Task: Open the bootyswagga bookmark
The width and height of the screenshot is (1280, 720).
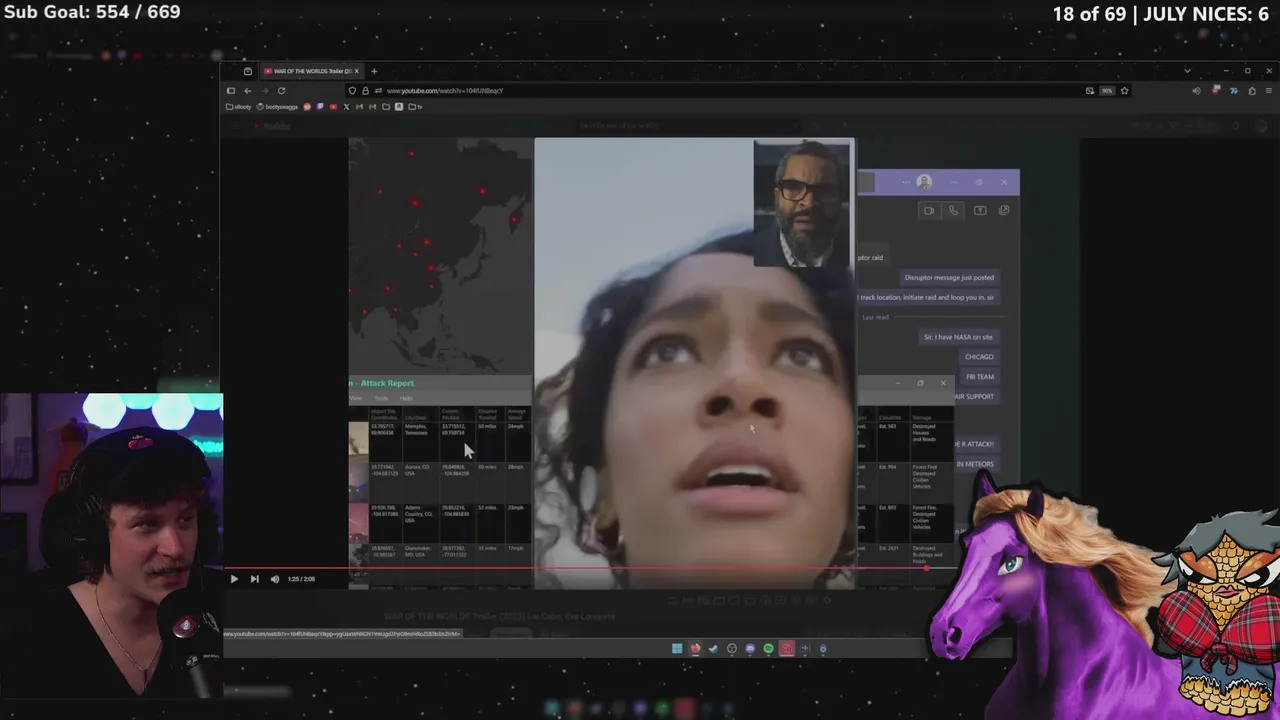Action: pyautogui.click(x=277, y=107)
